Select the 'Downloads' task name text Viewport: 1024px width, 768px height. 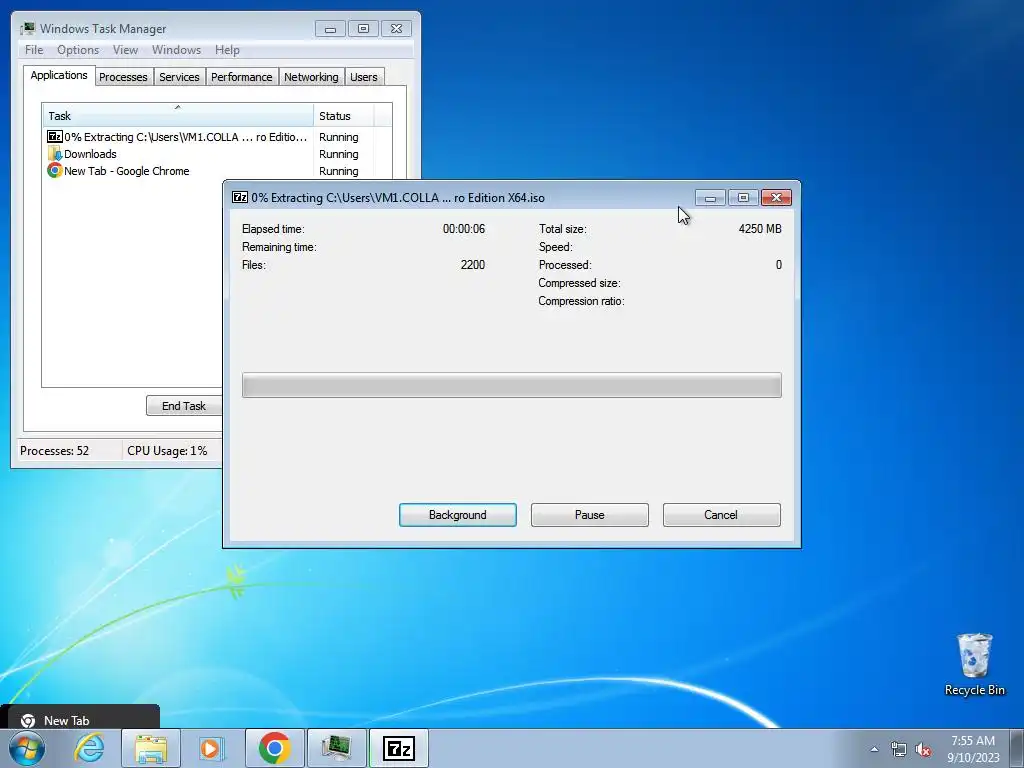click(90, 154)
